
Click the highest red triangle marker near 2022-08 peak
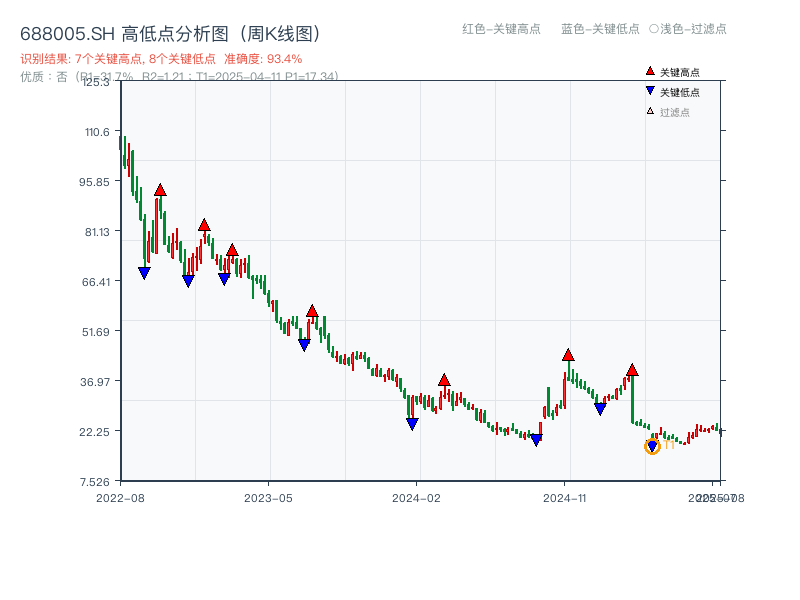160,188
